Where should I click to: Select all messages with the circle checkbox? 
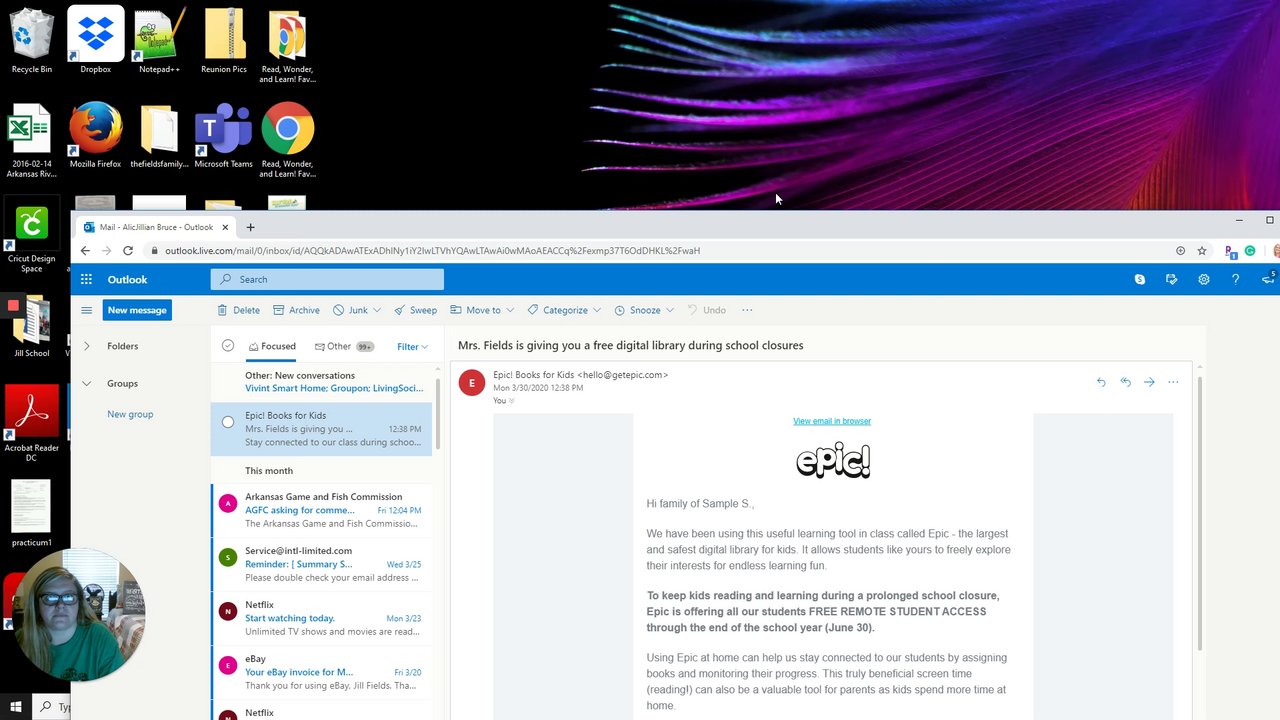click(x=228, y=346)
